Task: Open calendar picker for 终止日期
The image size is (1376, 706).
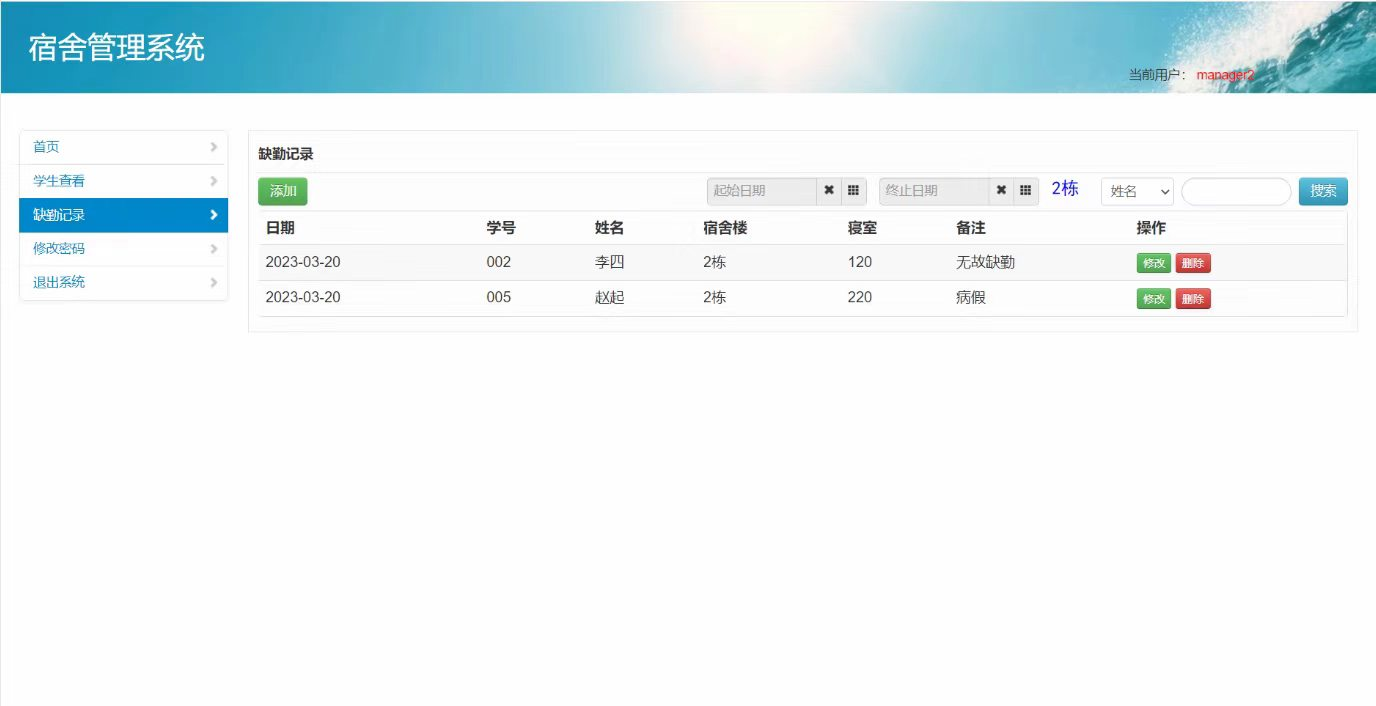Action: pyautogui.click(x=1025, y=191)
